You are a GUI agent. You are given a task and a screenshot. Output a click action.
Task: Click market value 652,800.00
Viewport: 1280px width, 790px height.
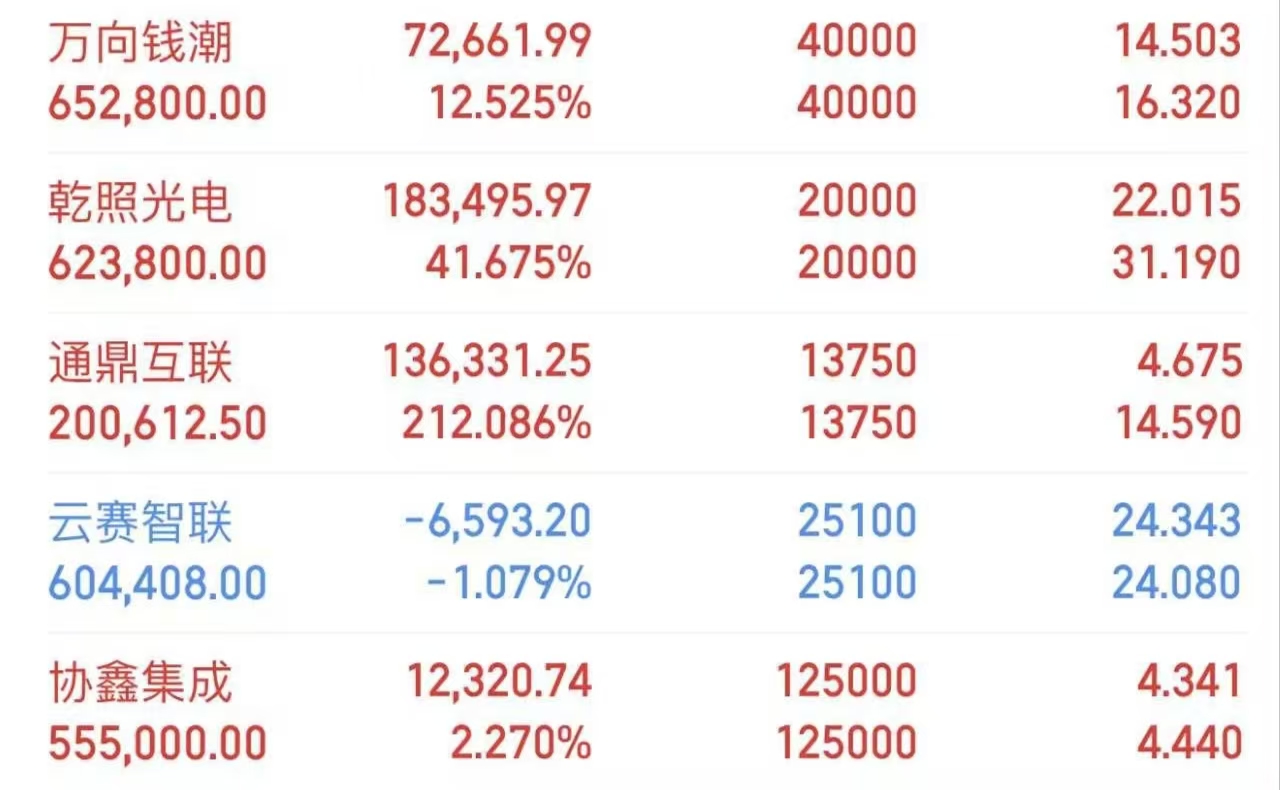(158, 104)
